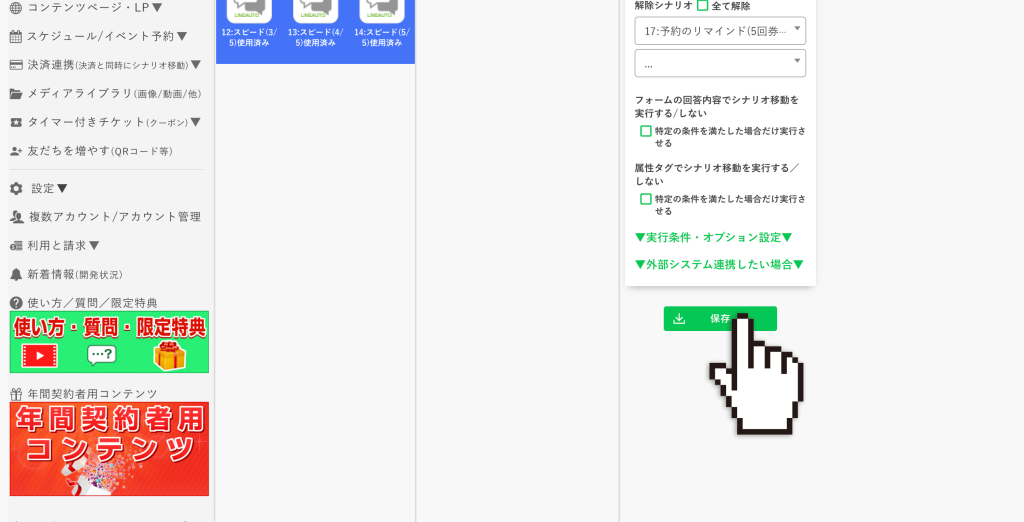
Task: Click the calendar icon beside スケジュール/イベント予約
Action: tap(16, 37)
